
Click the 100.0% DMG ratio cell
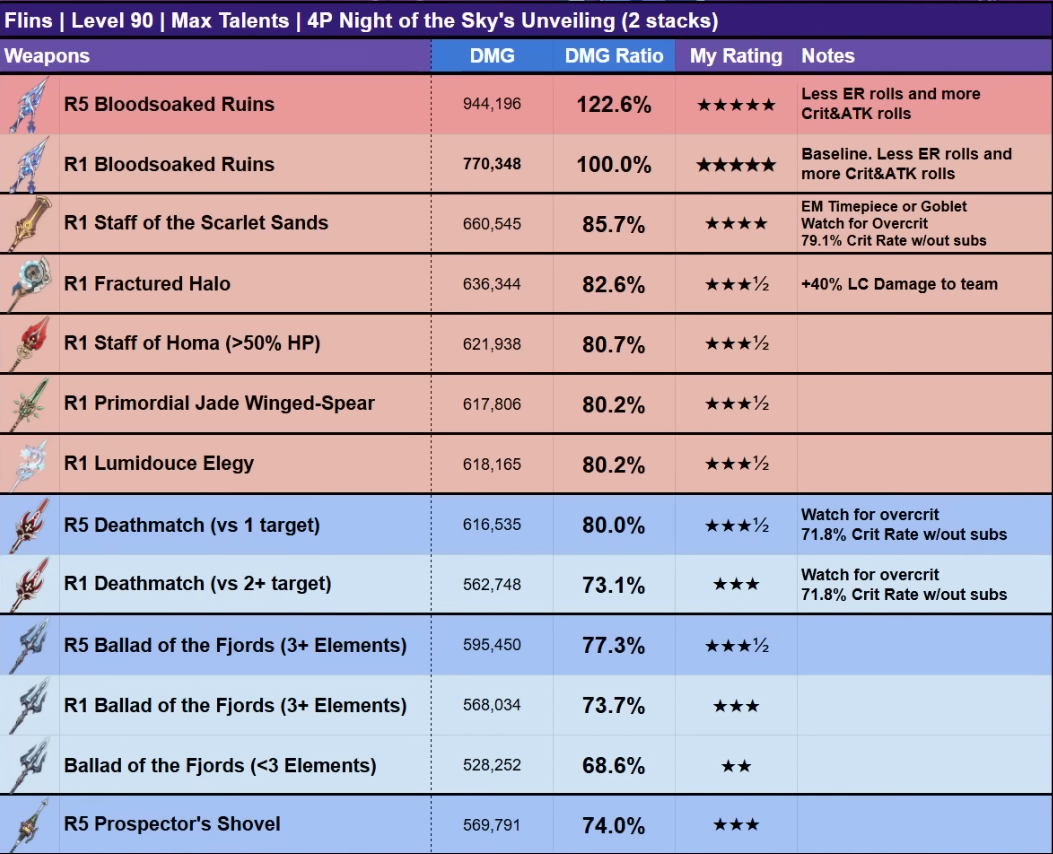(614, 164)
